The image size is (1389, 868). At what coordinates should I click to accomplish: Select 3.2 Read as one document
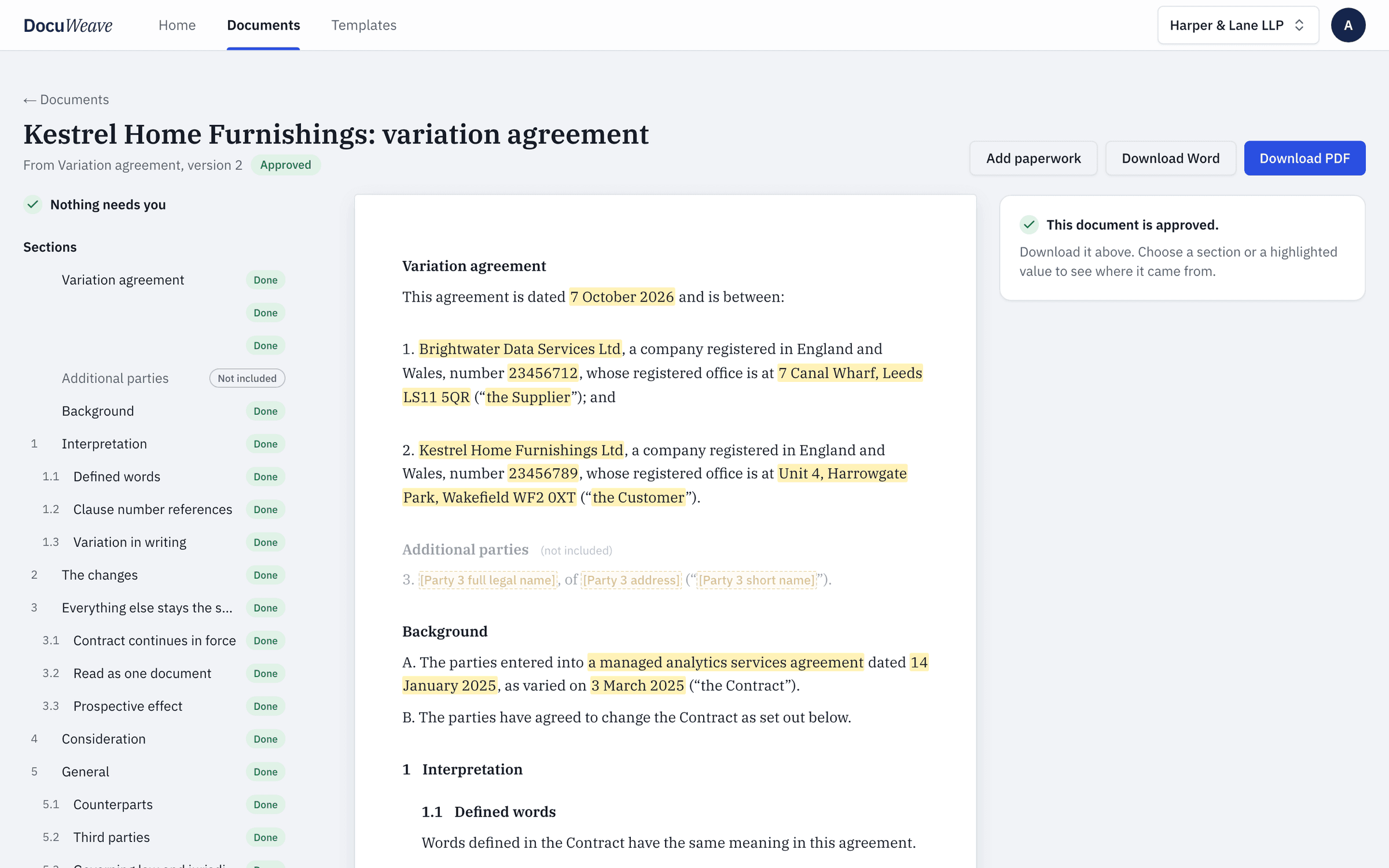click(x=155, y=674)
